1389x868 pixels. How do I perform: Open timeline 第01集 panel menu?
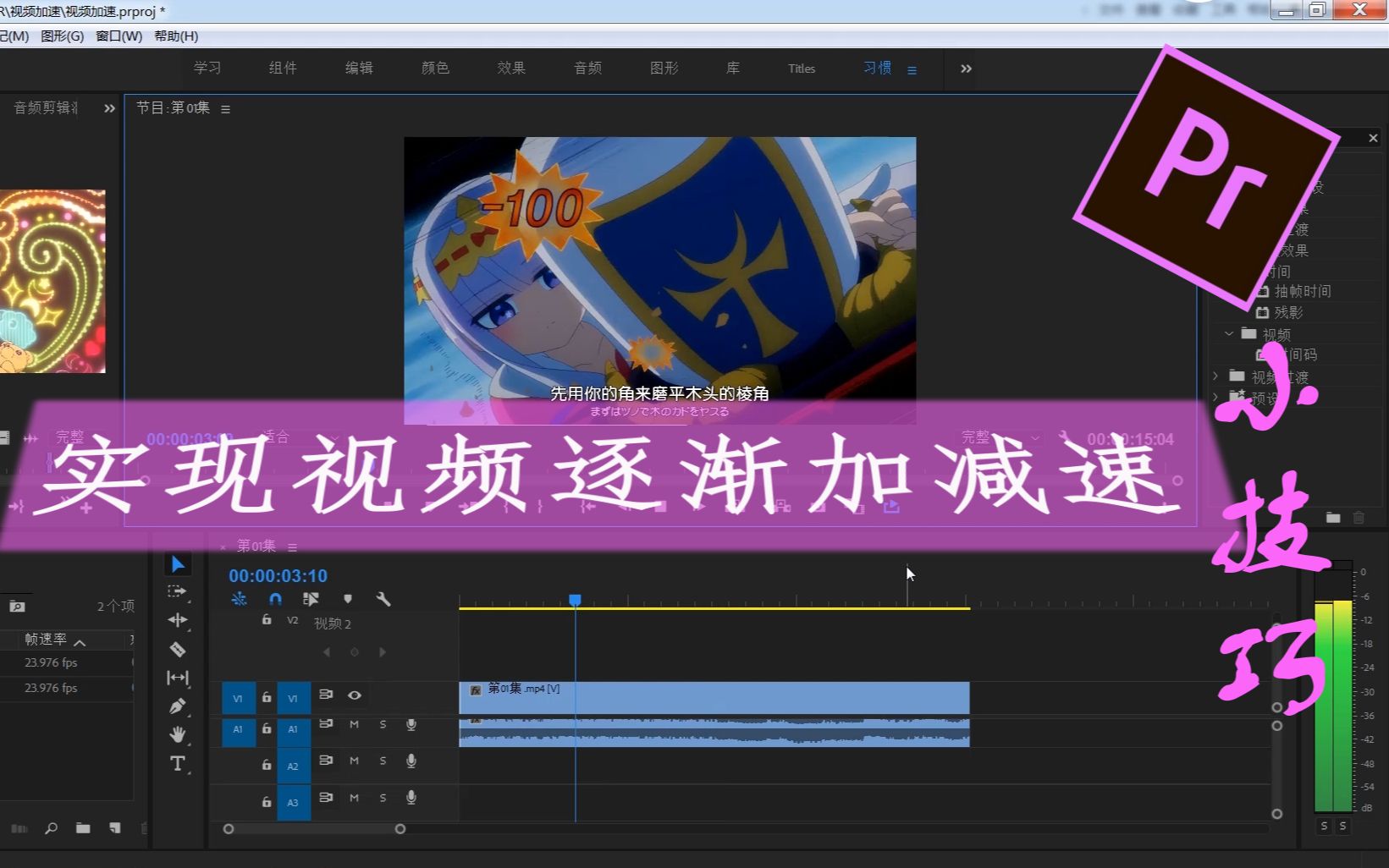pyautogui.click(x=292, y=547)
